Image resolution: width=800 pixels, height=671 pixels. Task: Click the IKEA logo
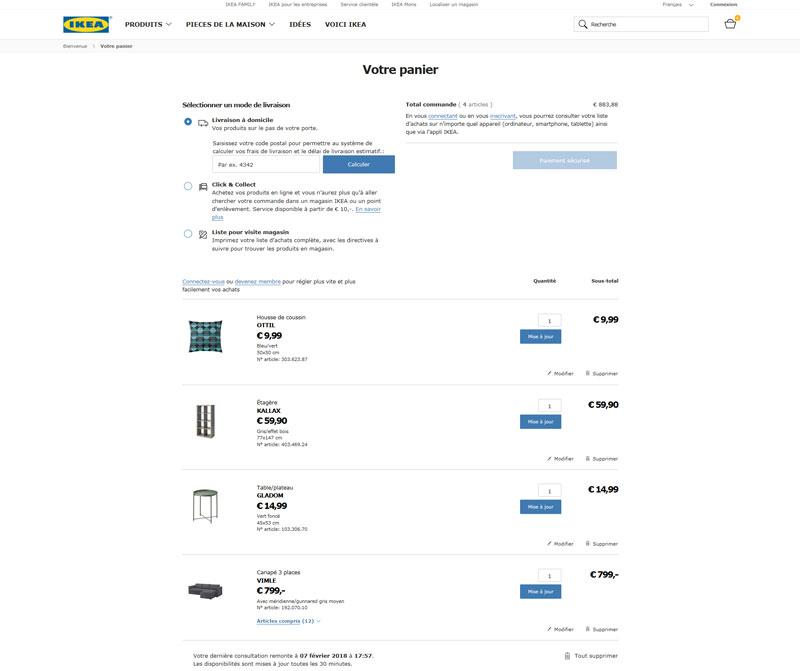coord(87,24)
